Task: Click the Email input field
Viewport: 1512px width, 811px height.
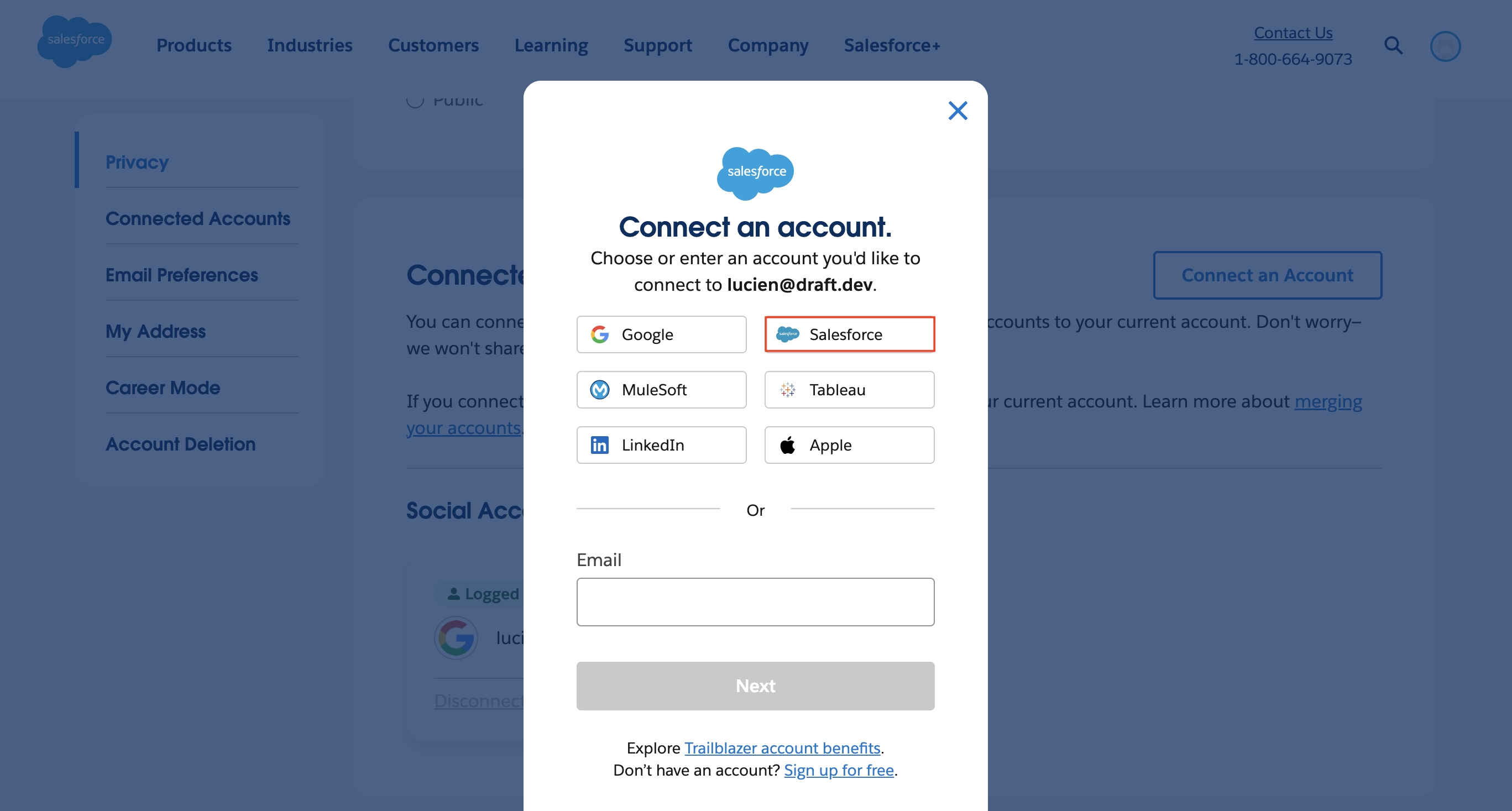Action: point(755,602)
